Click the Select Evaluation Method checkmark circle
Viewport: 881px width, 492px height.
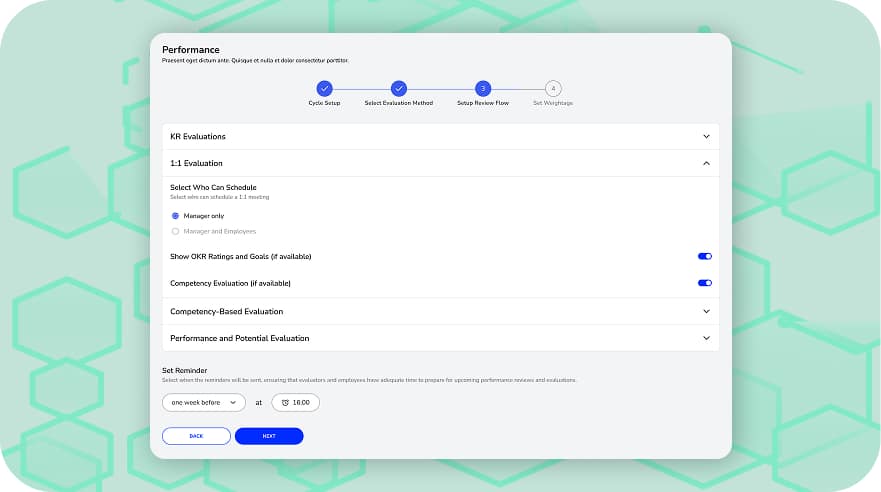pos(398,89)
